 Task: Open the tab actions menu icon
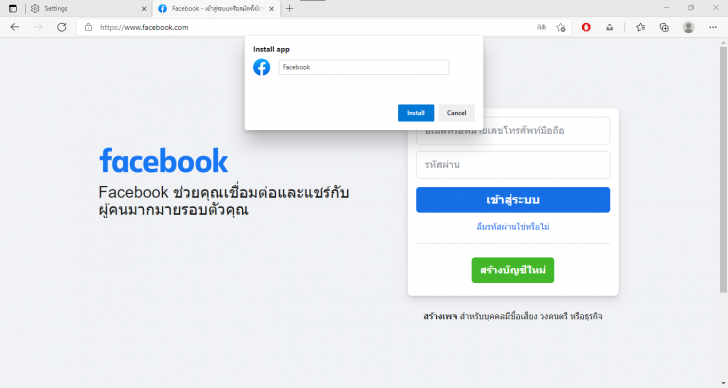point(13,8)
